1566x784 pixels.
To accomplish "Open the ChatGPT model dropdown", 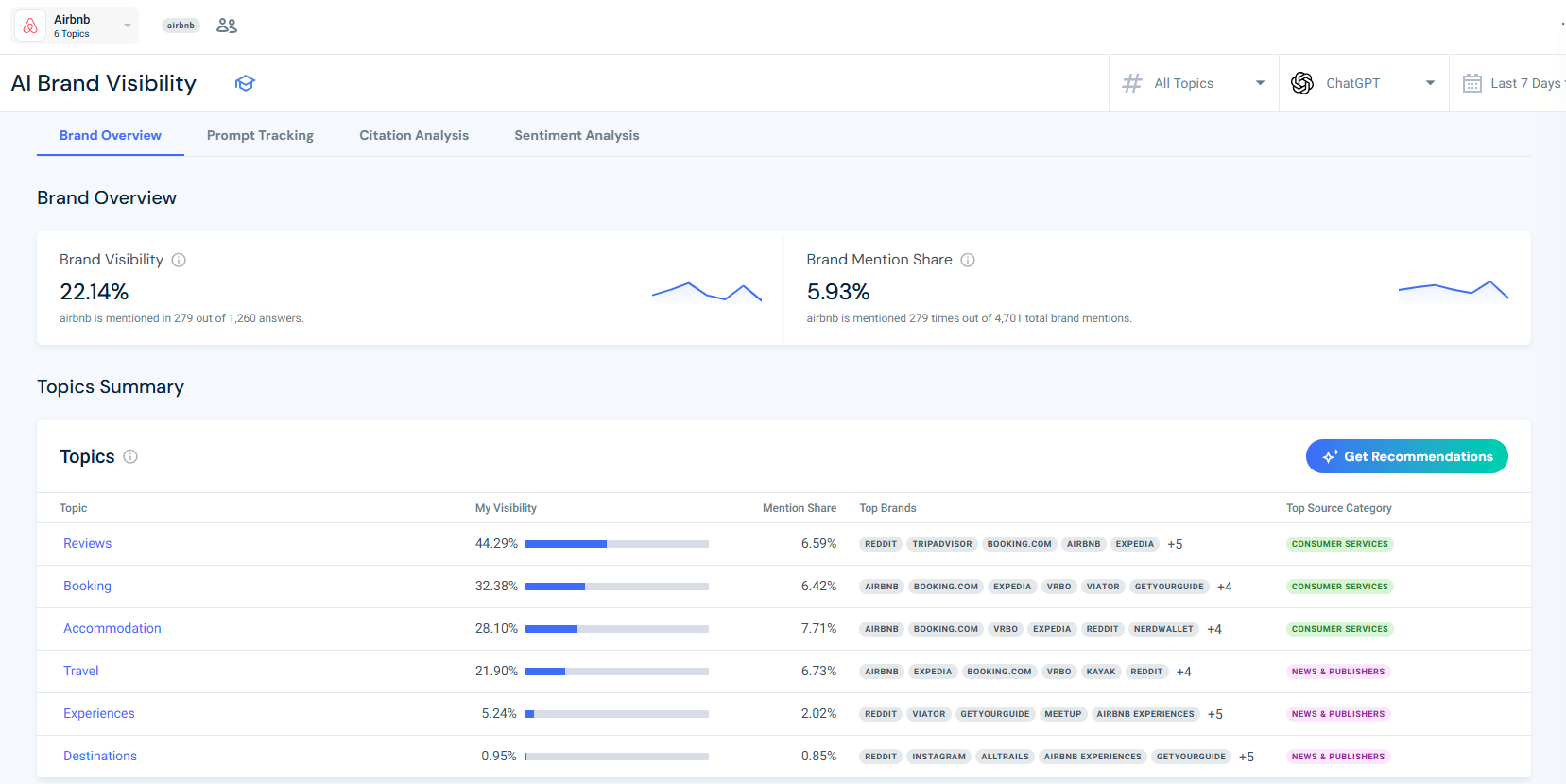I will coord(1364,83).
